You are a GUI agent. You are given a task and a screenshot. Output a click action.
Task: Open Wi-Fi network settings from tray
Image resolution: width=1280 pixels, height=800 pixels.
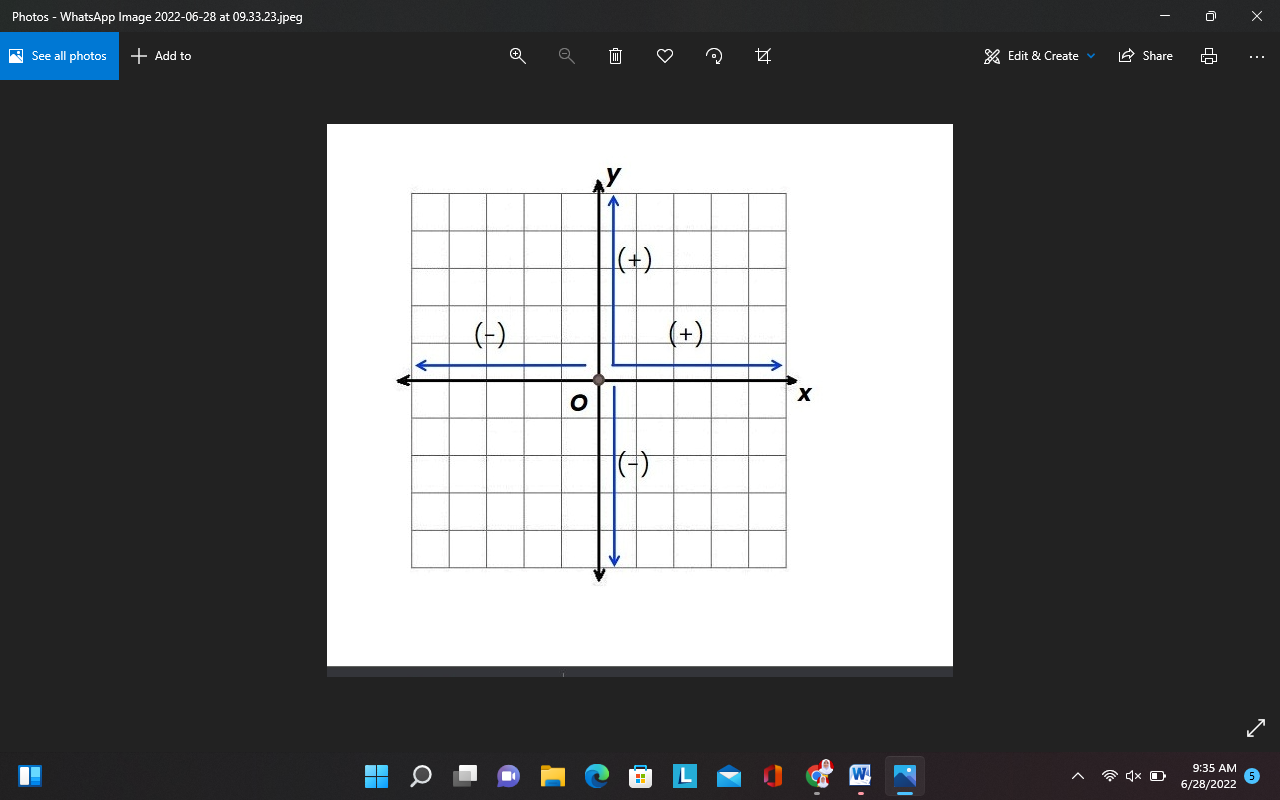click(x=1109, y=776)
